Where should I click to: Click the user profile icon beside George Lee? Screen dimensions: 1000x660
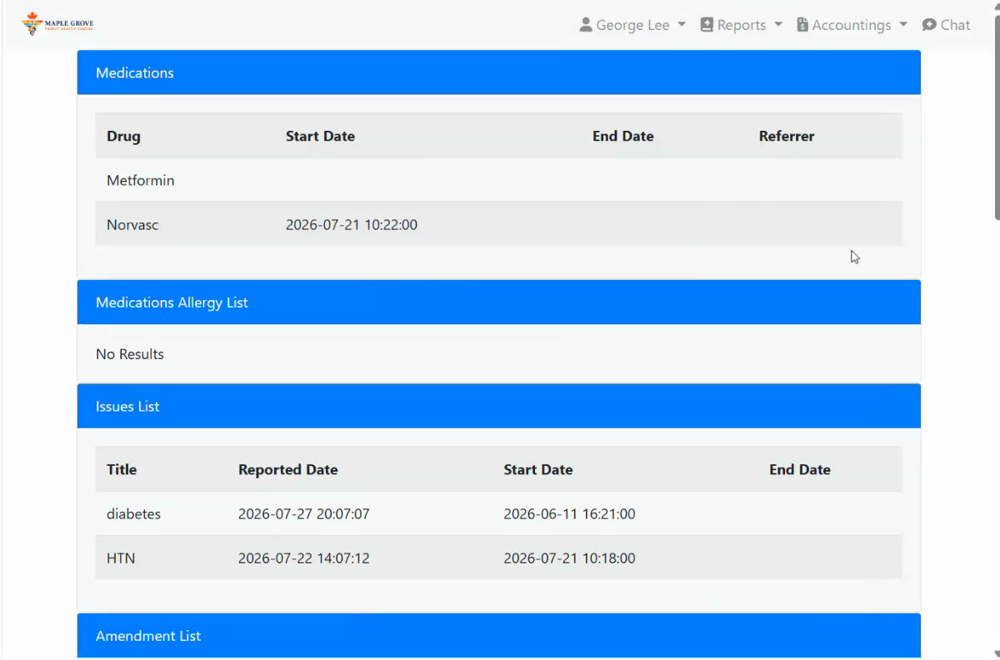[585, 25]
